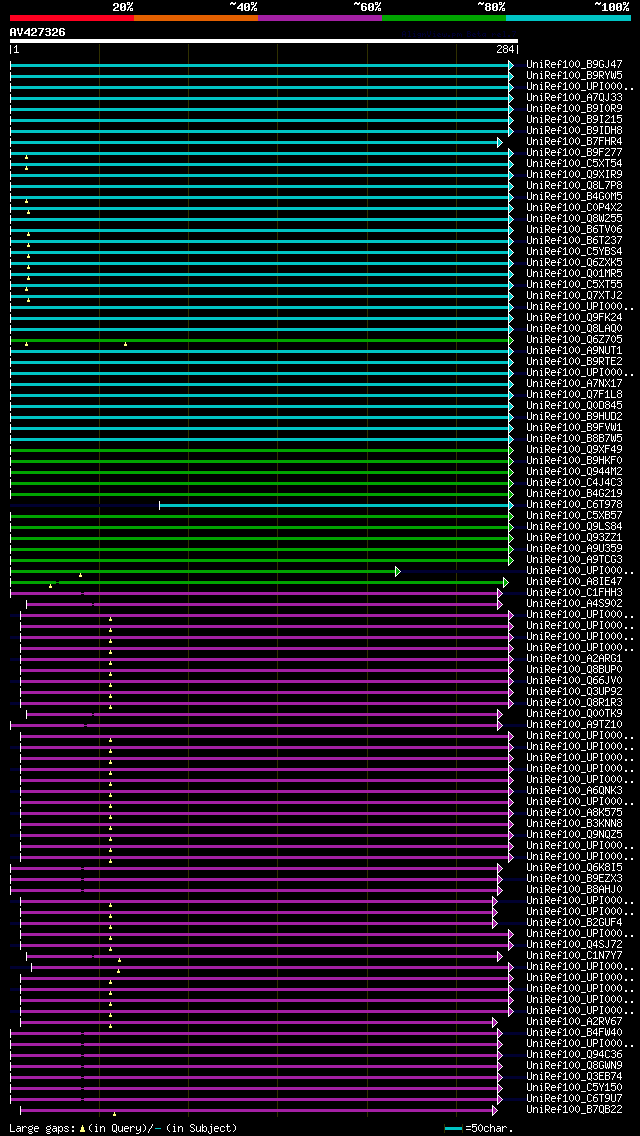Select the UniRef100_B3KNN8 label

(574, 824)
